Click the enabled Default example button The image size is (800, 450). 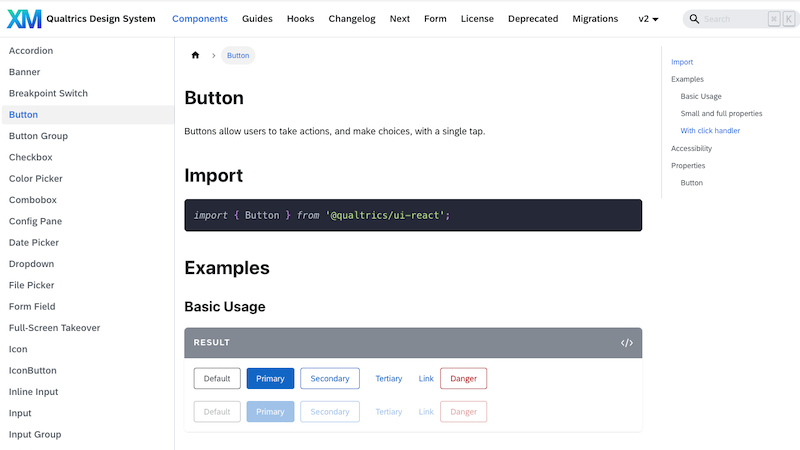click(x=217, y=379)
